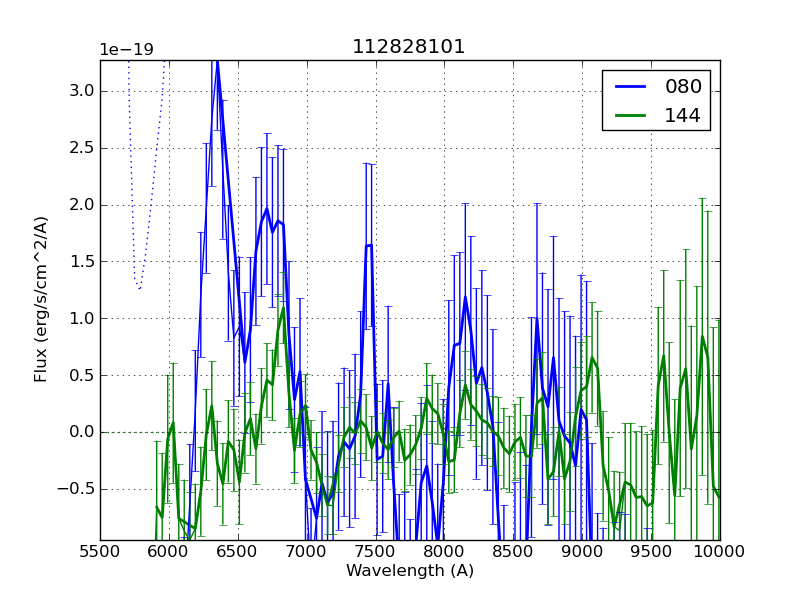Click the Wavelength (A) axis label
Viewport: 800px width, 600px height.
[410, 571]
